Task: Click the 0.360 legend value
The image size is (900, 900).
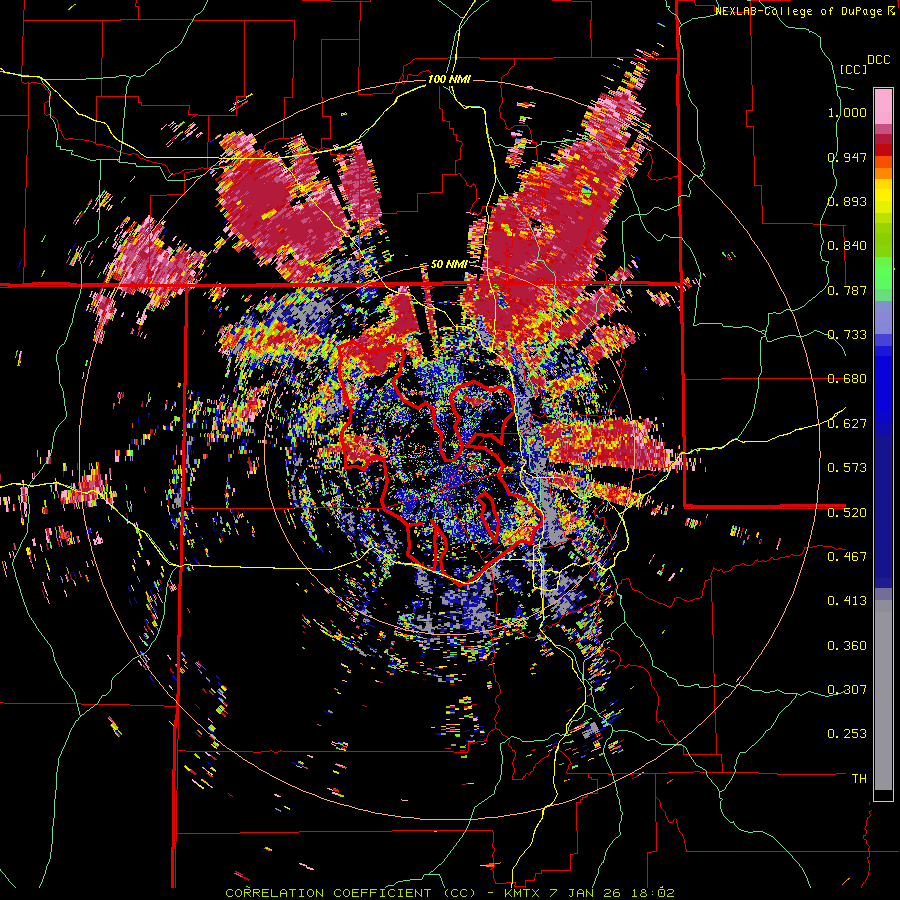Action: tap(847, 646)
